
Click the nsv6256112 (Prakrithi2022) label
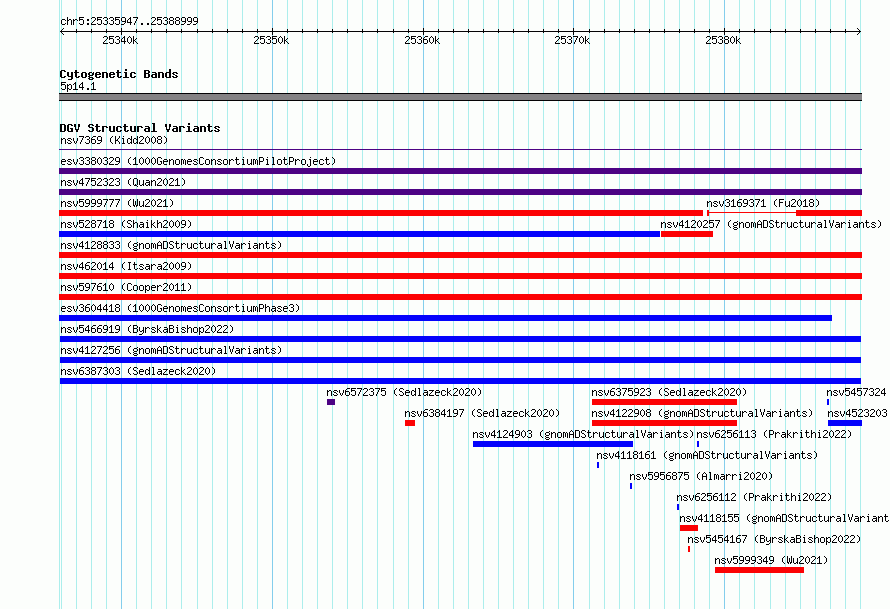754,497
